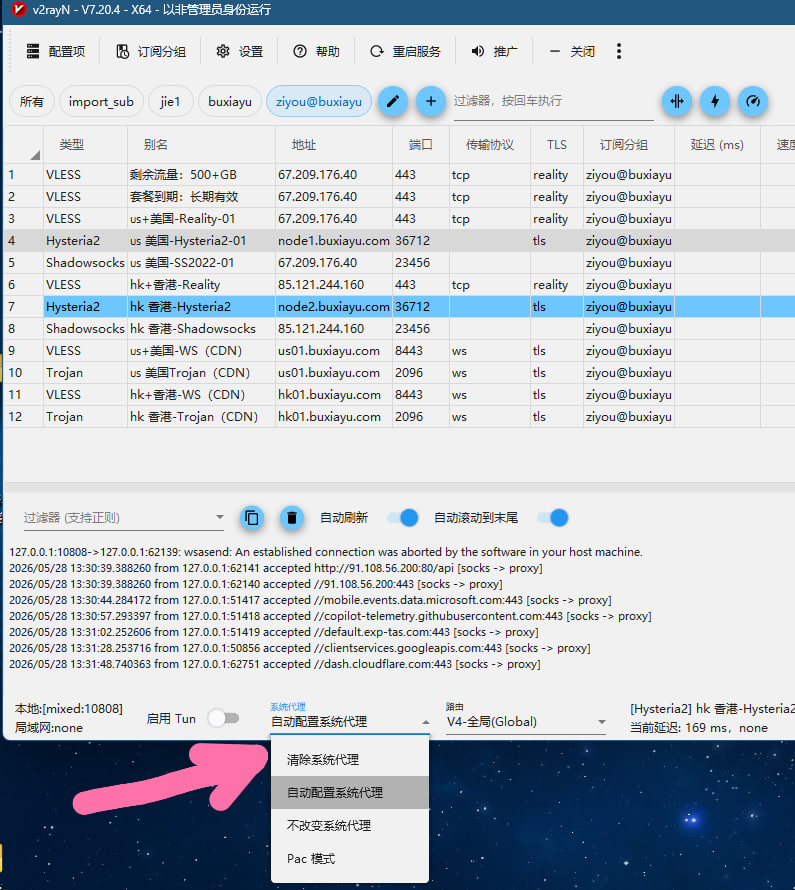
Task: Select server hk+香港-Reality
Action: click(399, 285)
